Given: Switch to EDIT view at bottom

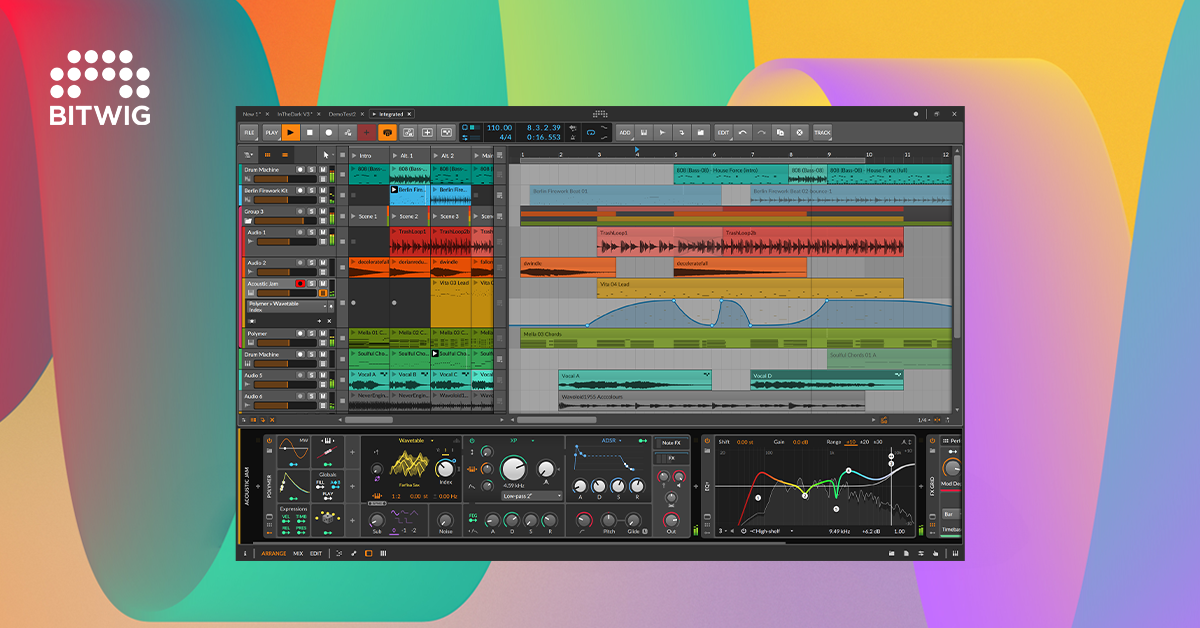Looking at the screenshot, I should pos(316,553).
